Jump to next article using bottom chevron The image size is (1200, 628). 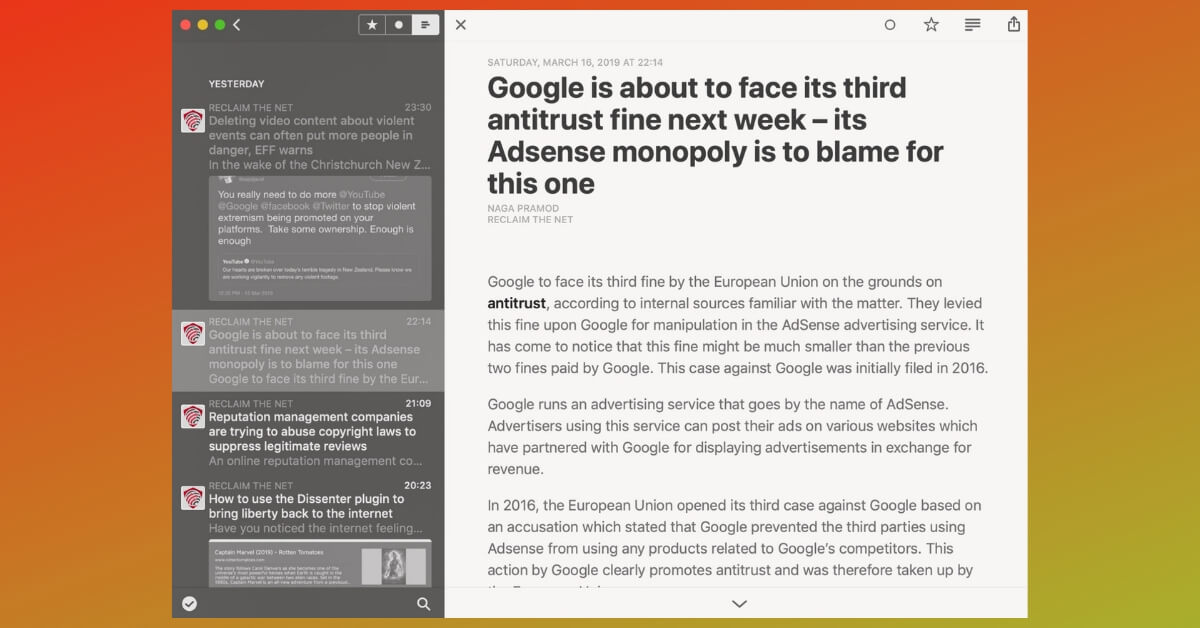(739, 604)
